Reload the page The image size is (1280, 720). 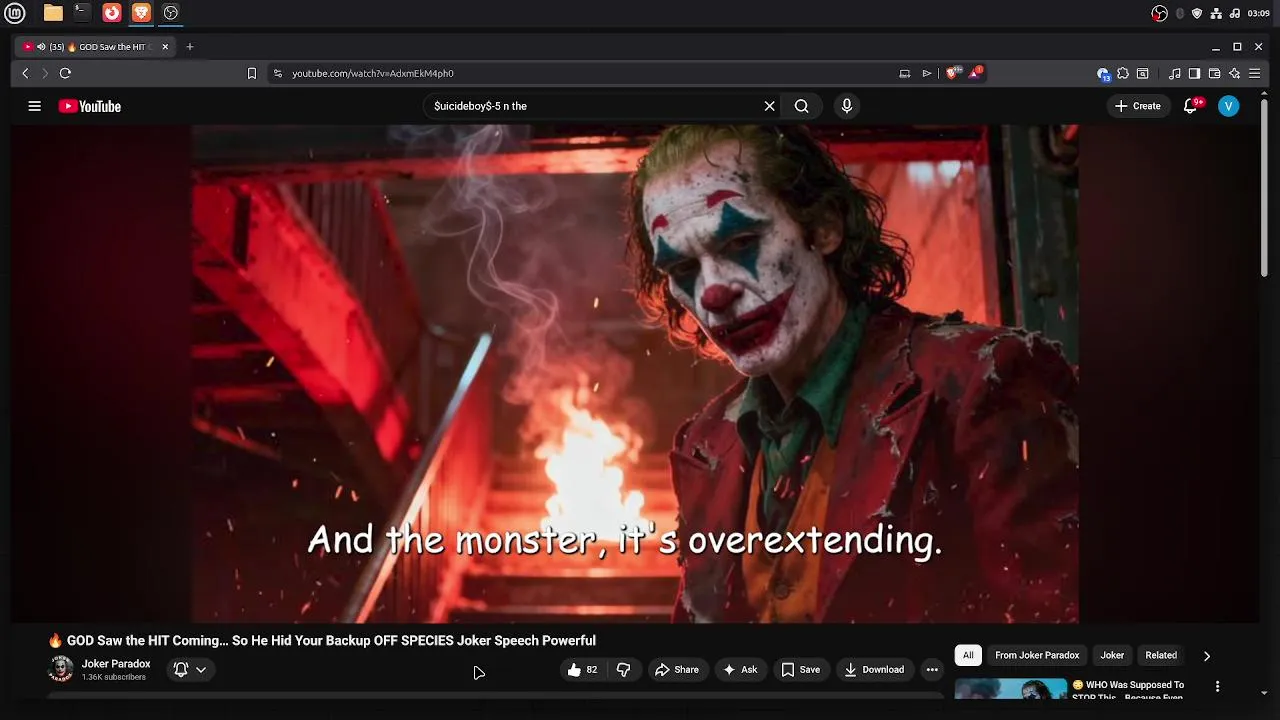click(65, 73)
